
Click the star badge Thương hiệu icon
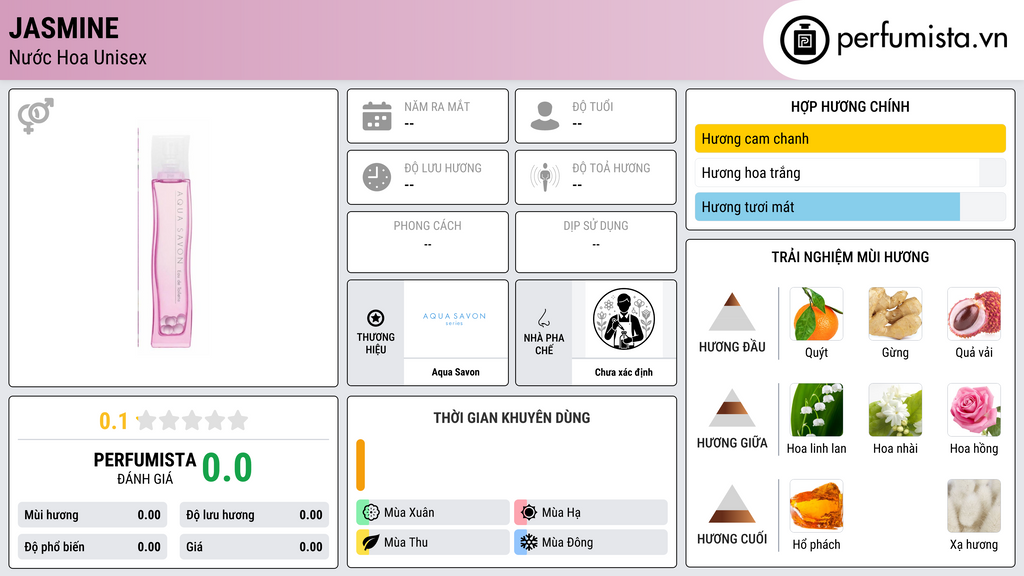(x=376, y=318)
